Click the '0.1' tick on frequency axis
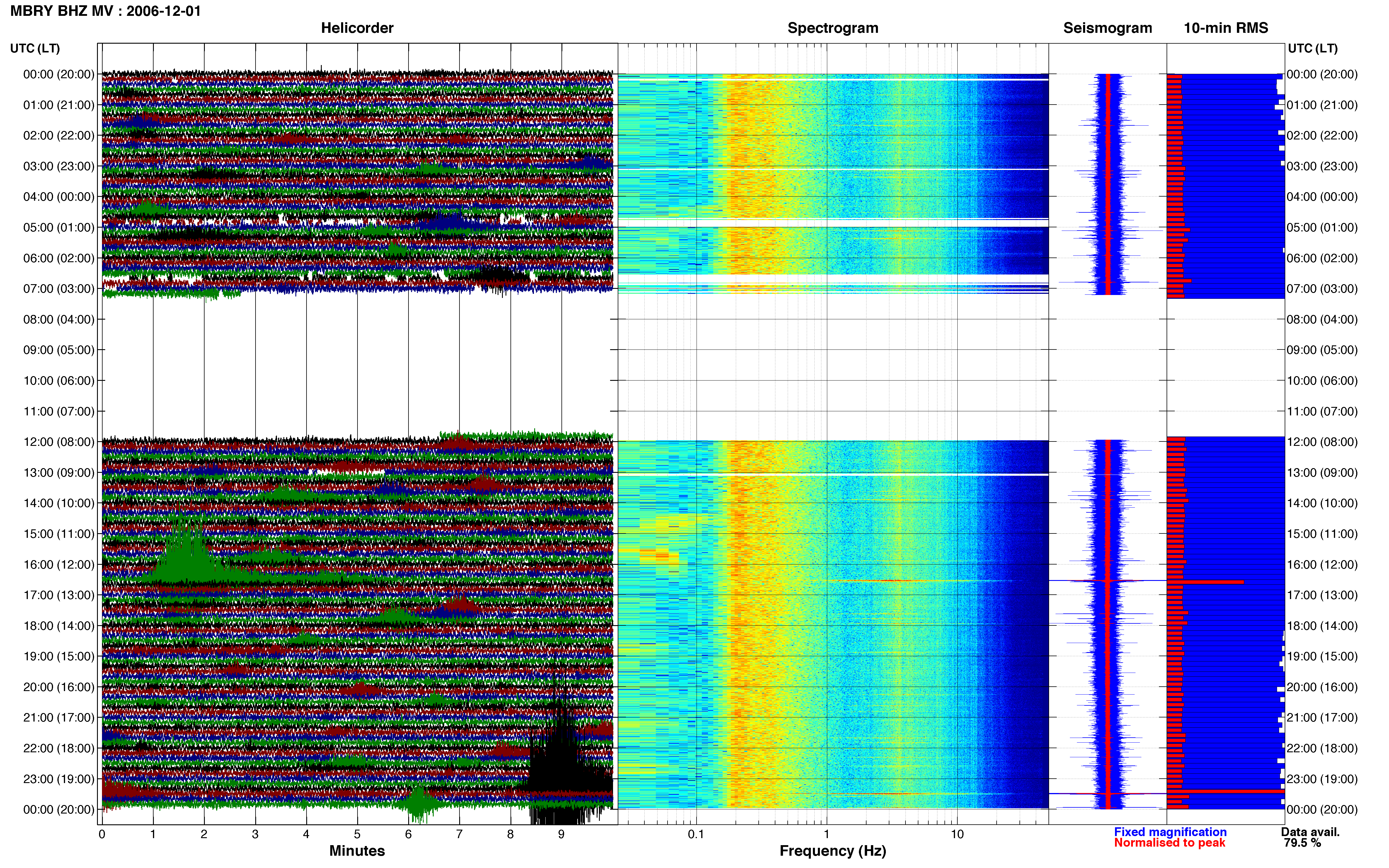The image size is (1389, 868). coord(696,834)
